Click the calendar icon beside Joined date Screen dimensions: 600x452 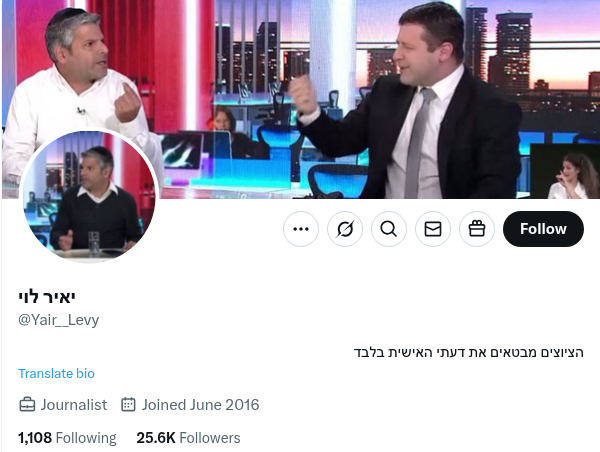(128, 405)
